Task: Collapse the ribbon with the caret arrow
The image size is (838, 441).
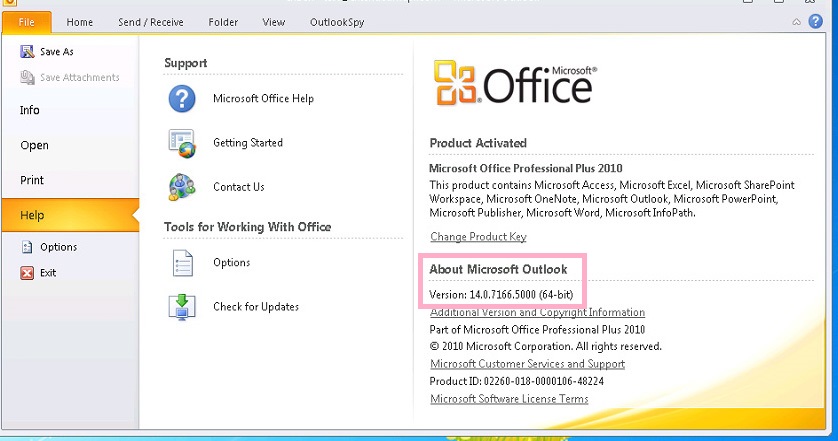Action: 796,22
